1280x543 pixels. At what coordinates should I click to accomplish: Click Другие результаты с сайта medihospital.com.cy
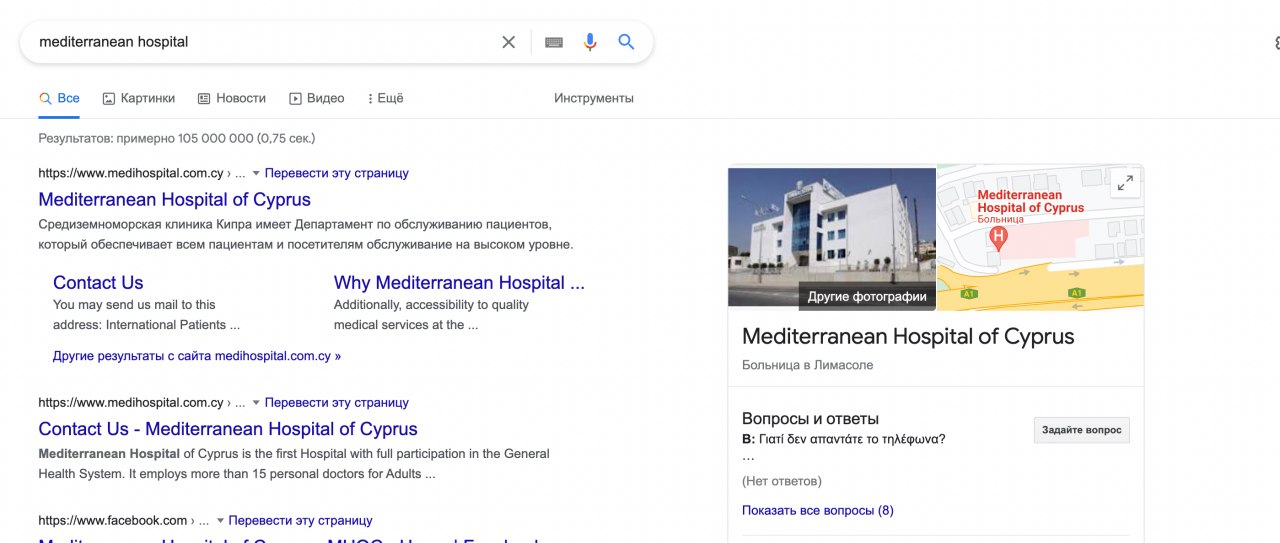[196, 355]
